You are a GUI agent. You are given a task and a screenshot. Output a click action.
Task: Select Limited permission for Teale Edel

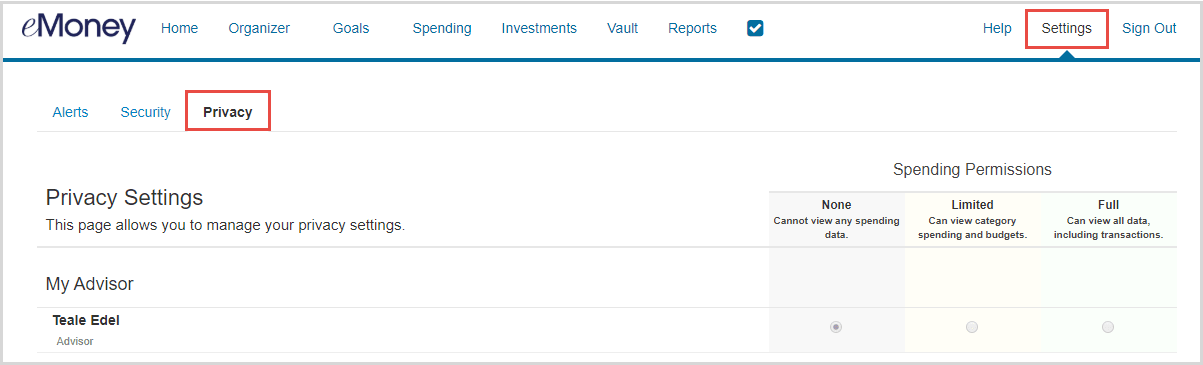972,327
